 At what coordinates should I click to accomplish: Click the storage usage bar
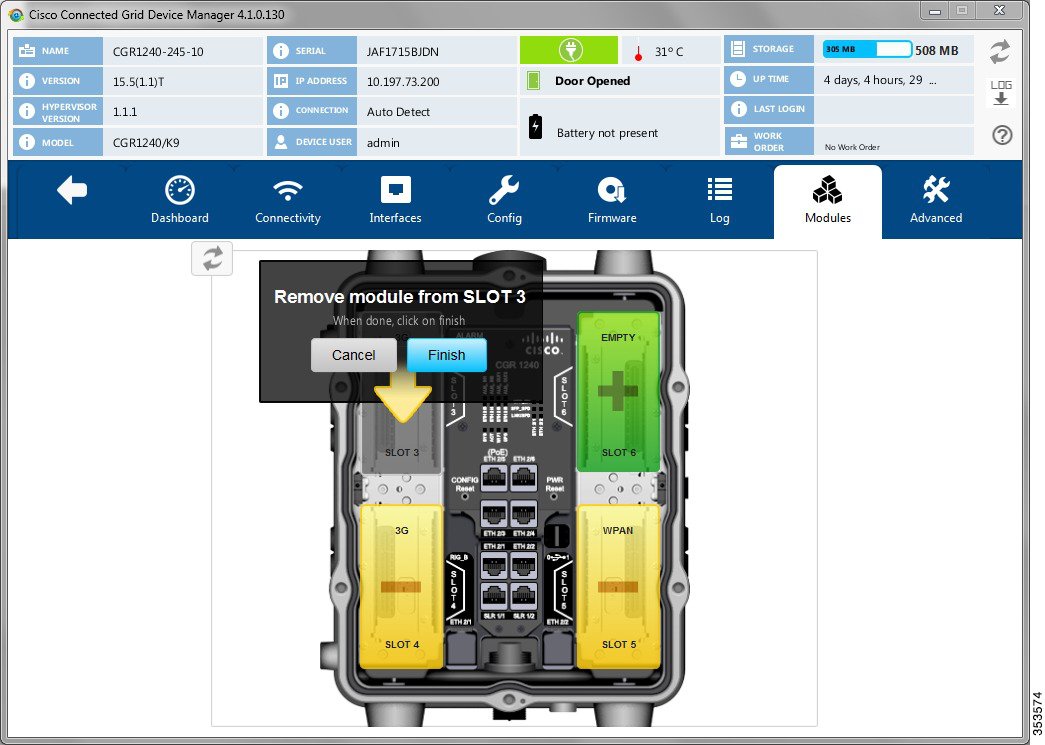click(x=867, y=49)
